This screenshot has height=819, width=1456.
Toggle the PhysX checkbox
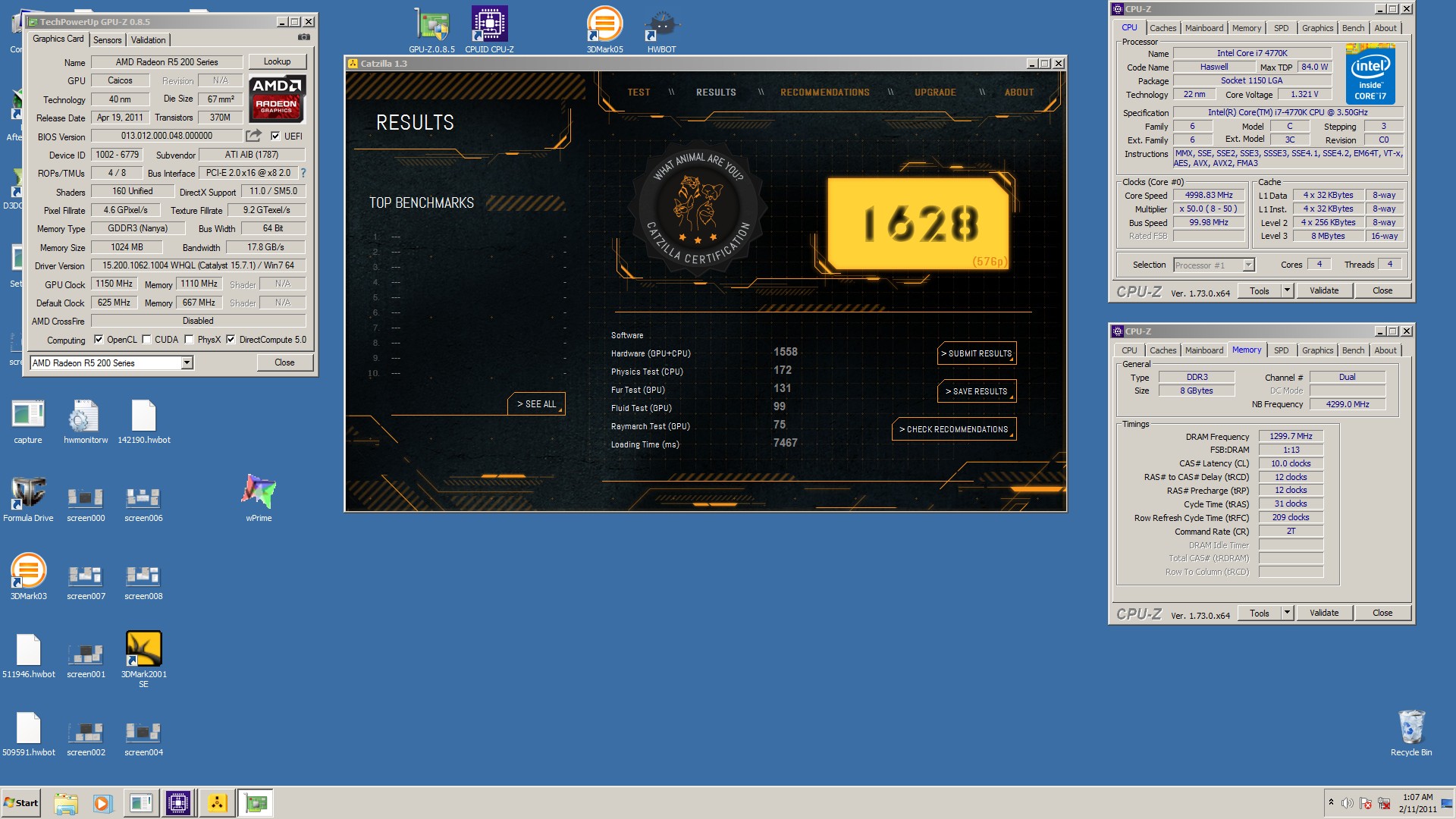coord(190,340)
